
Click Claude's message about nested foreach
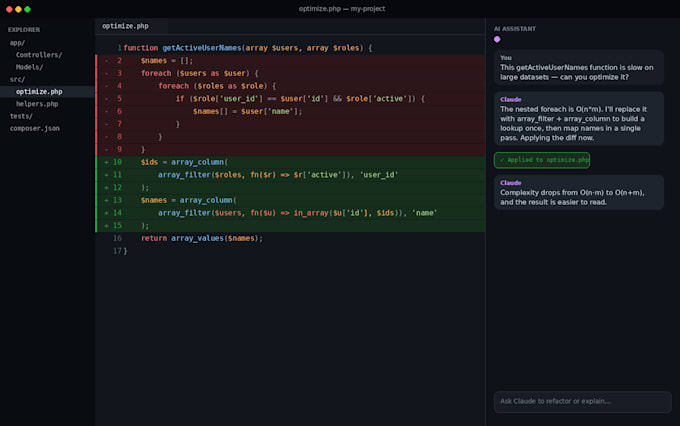(x=579, y=118)
